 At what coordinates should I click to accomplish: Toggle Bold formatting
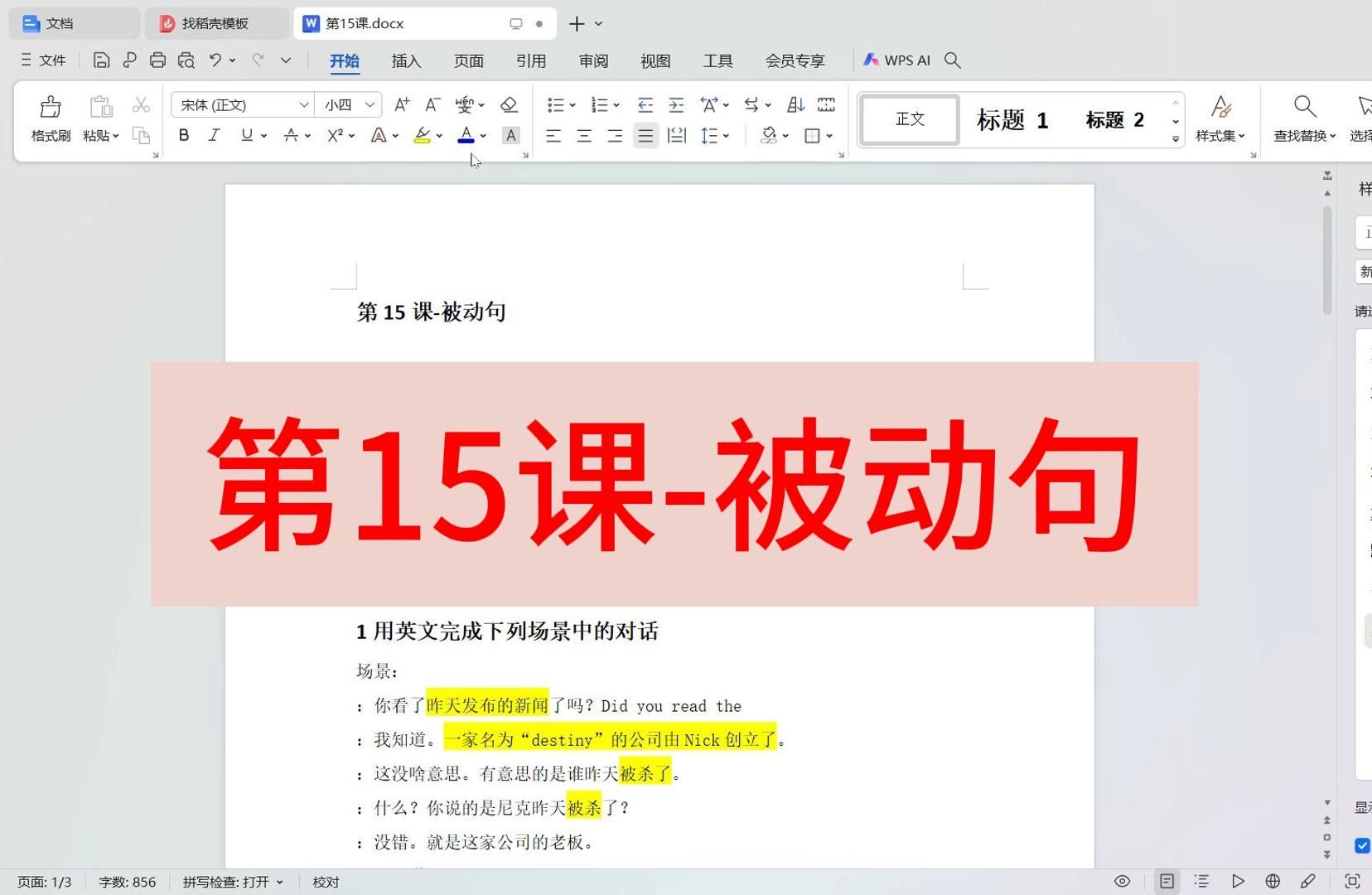[x=184, y=135]
